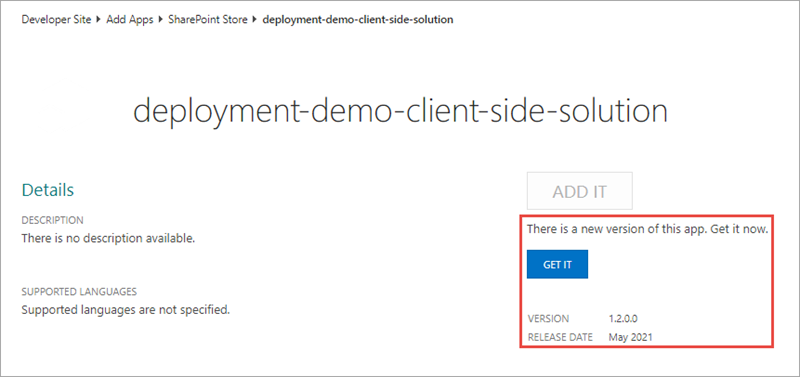Click the blue GET IT button
Image resolution: width=800 pixels, height=377 pixels.
click(x=557, y=264)
